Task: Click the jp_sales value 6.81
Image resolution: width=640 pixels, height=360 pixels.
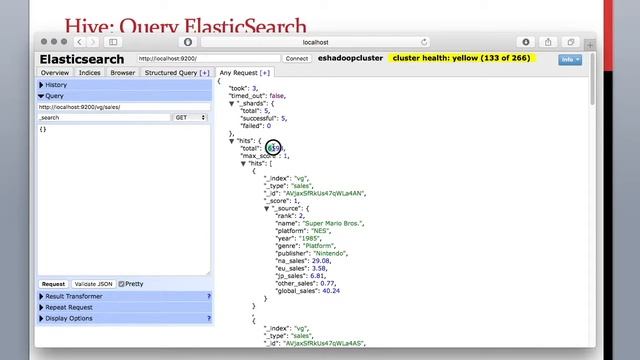Action: tap(317, 276)
